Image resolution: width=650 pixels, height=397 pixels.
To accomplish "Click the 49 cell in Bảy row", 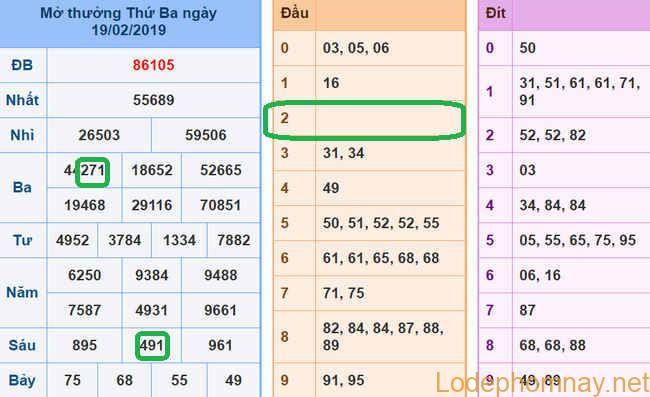I will point(233,380).
